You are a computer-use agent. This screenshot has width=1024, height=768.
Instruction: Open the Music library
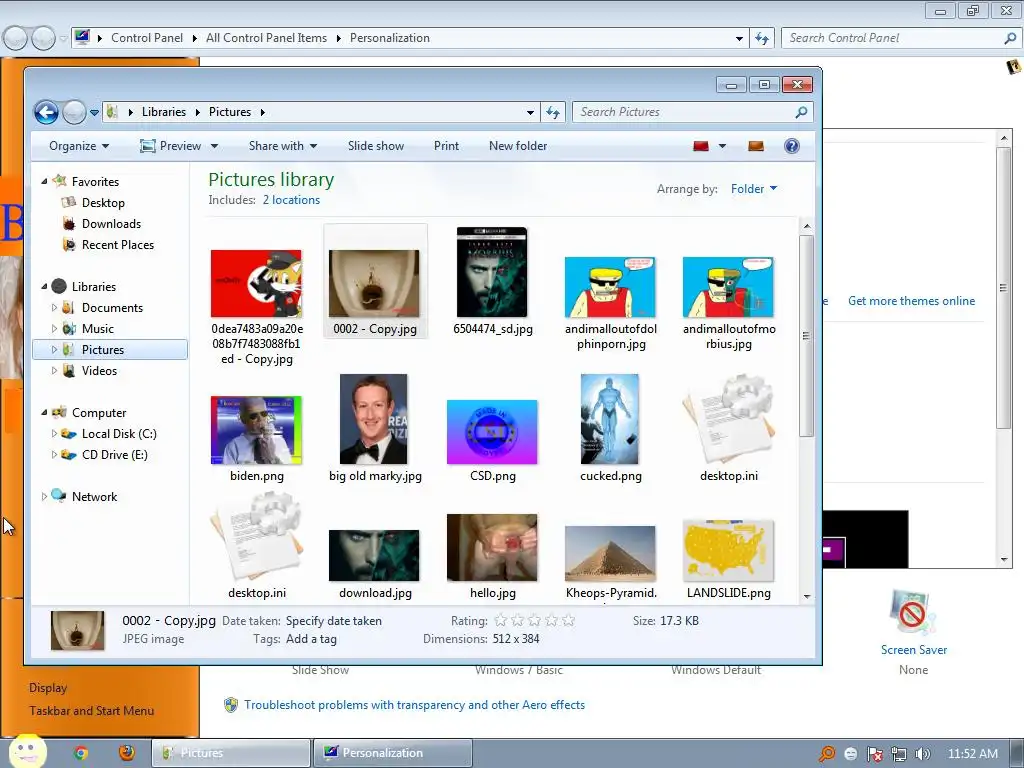(x=98, y=328)
